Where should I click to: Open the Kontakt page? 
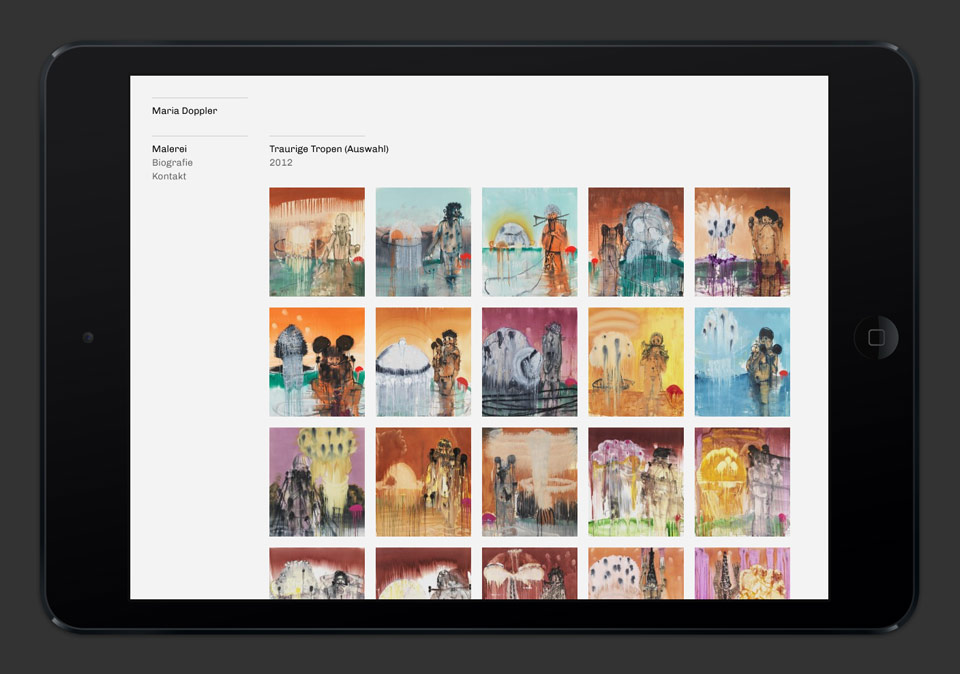click(x=169, y=176)
